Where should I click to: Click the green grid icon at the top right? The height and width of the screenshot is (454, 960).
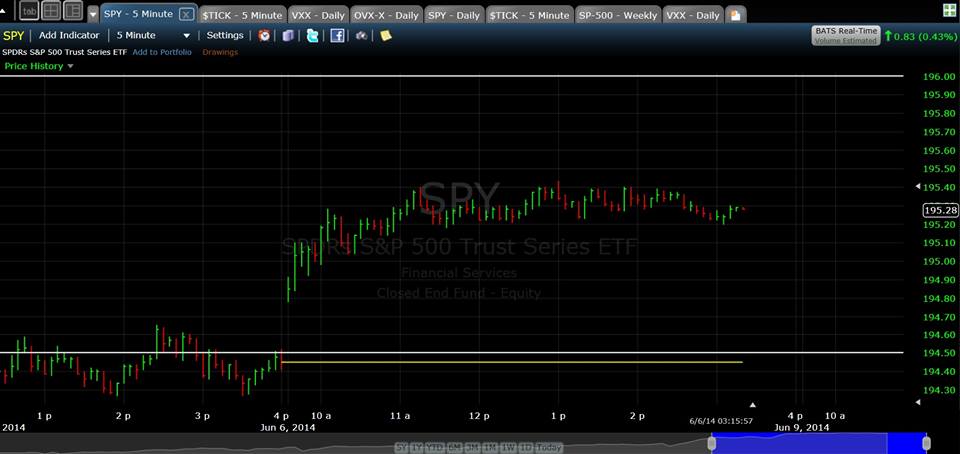pyautogui.click(x=952, y=10)
